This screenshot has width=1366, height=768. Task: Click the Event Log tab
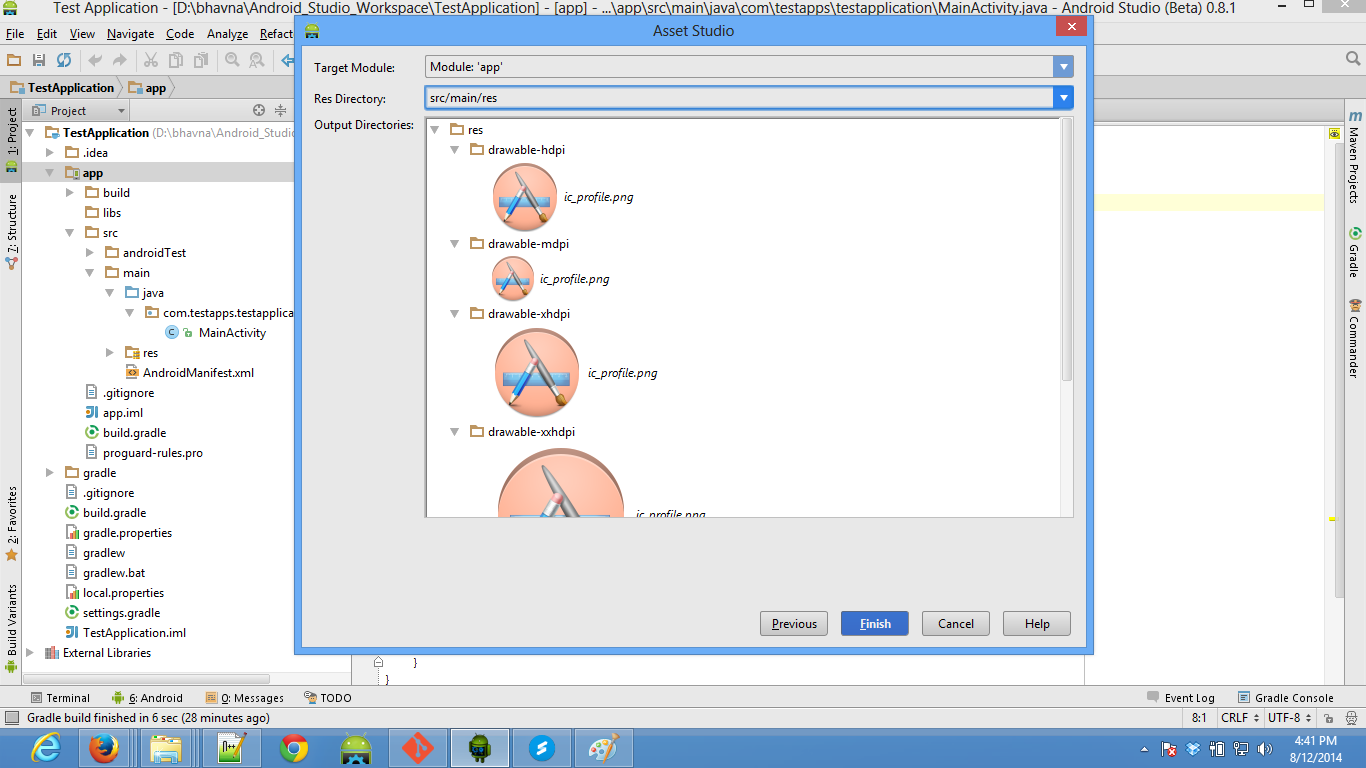(1180, 698)
